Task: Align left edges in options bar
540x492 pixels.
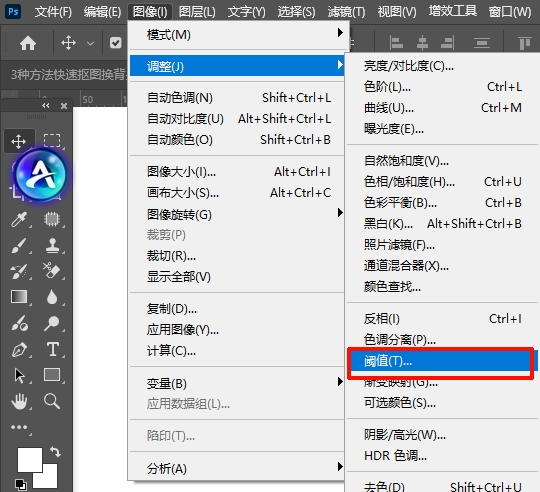Action: coord(396,44)
